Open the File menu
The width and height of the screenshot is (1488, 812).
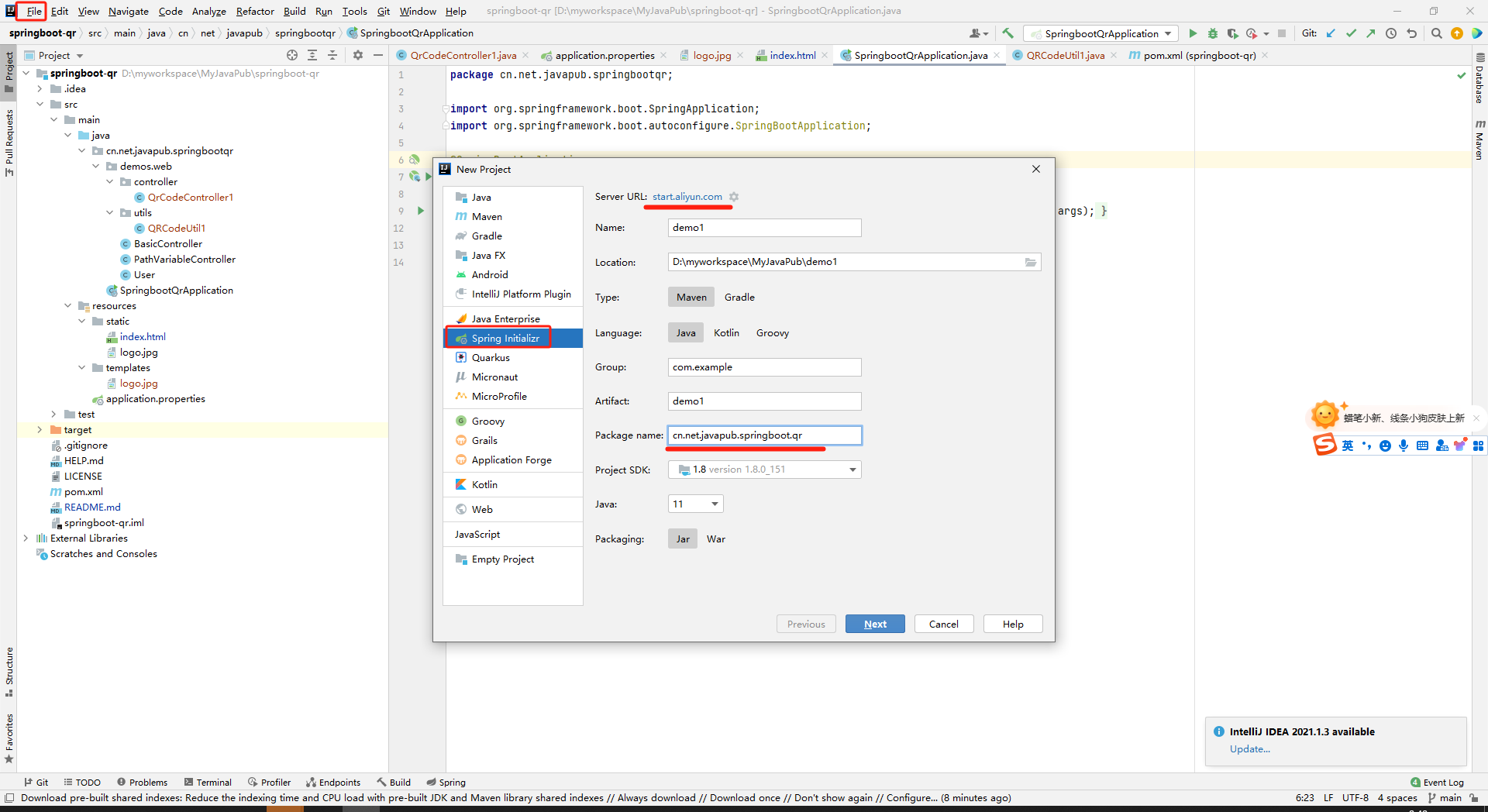click(34, 11)
